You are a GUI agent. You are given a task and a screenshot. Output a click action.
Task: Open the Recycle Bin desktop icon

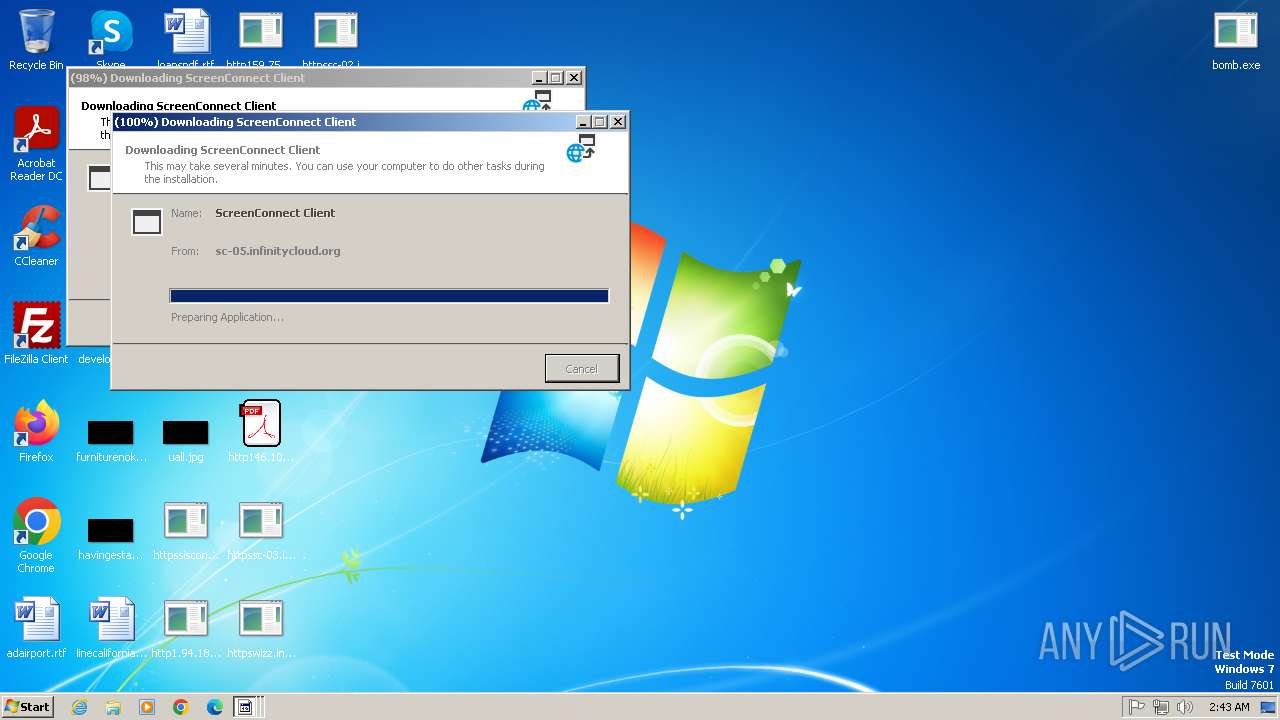pos(36,40)
